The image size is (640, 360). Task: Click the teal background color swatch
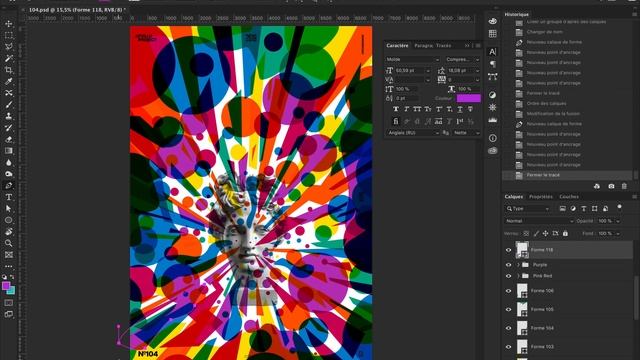[12, 291]
